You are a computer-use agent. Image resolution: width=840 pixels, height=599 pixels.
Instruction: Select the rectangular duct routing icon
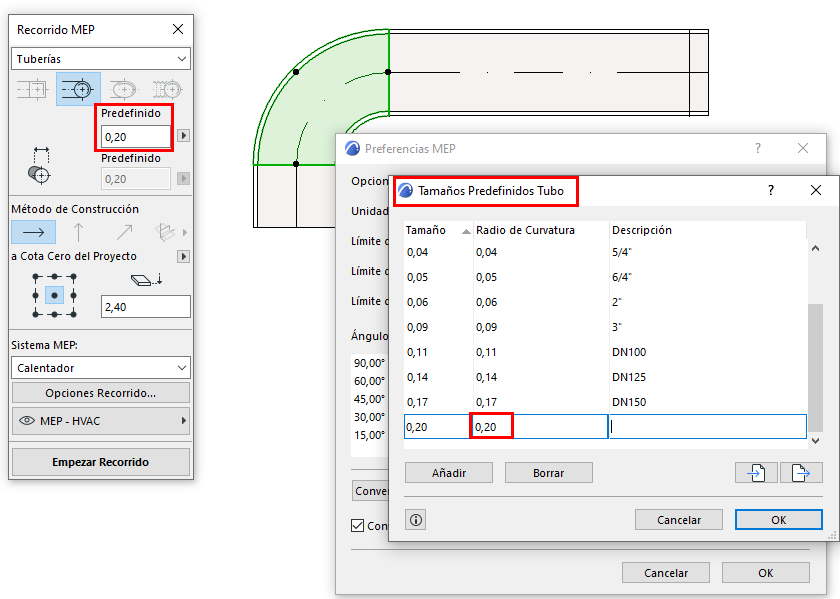(x=33, y=89)
